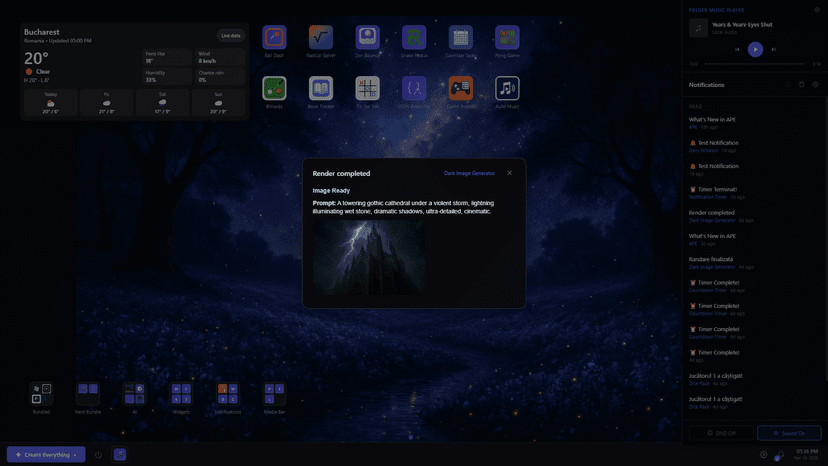Image resolution: width=828 pixels, height=466 pixels.
Task: Open Dark Image Generator link in dialog
Action: (469, 173)
